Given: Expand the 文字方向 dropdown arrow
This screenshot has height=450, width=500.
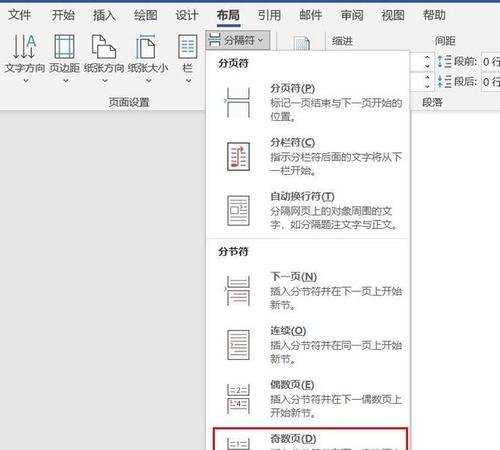Looking at the screenshot, I should (x=26, y=81).
